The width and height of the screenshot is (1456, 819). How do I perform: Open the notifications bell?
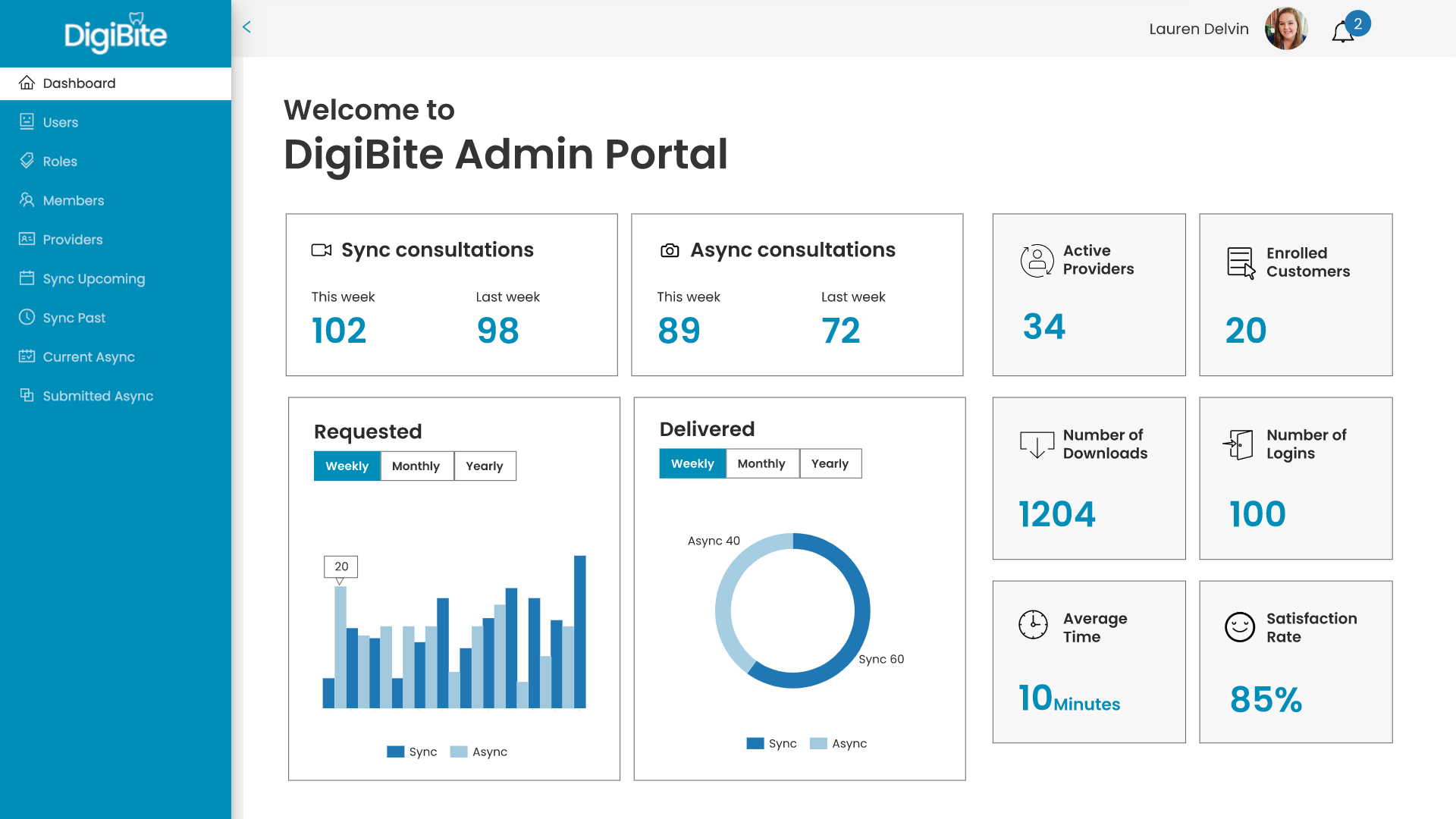pyautogui.click(x=1342, y=32)
